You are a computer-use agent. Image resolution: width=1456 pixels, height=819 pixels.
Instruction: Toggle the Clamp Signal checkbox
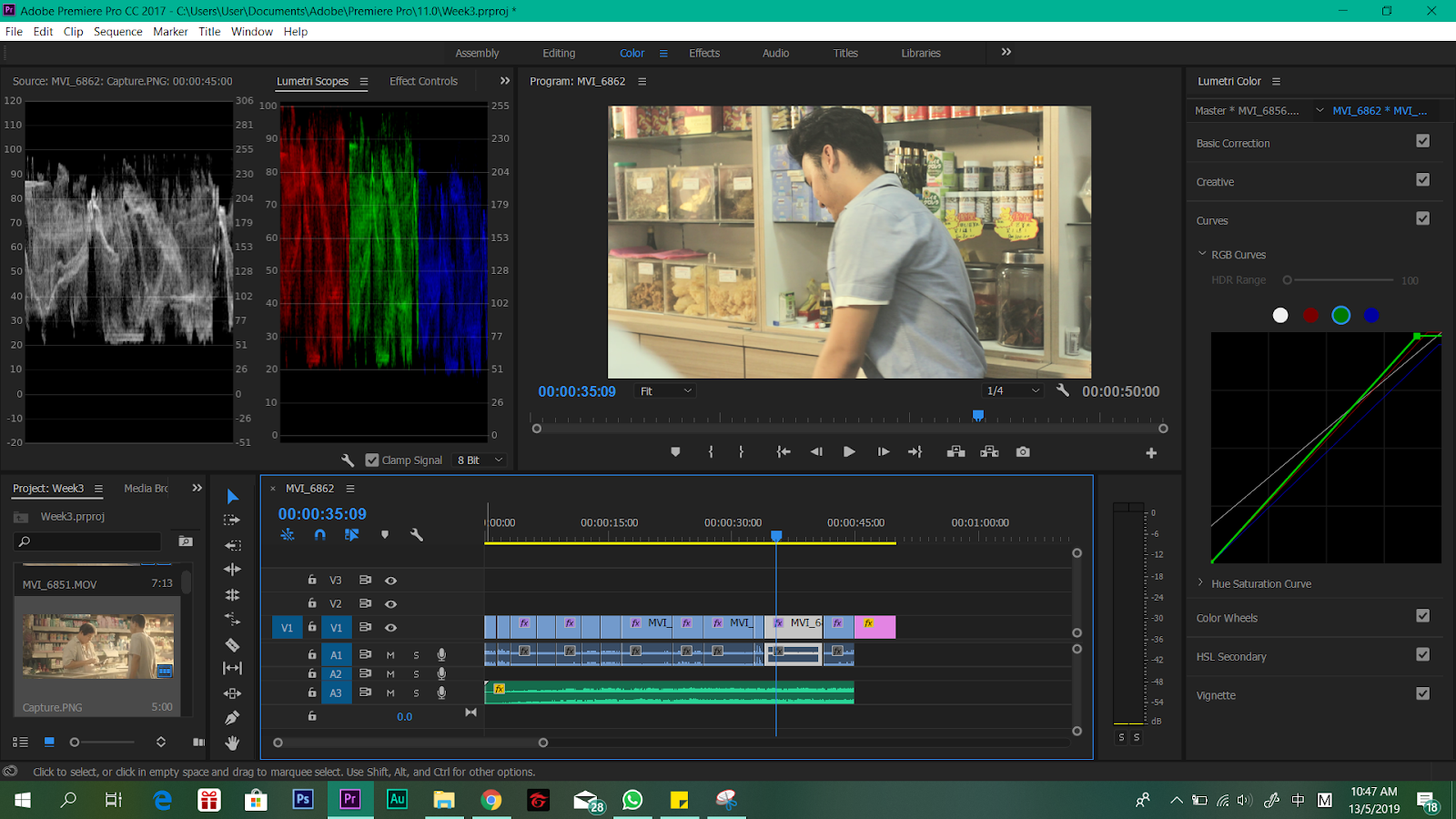tap(372, 460)
